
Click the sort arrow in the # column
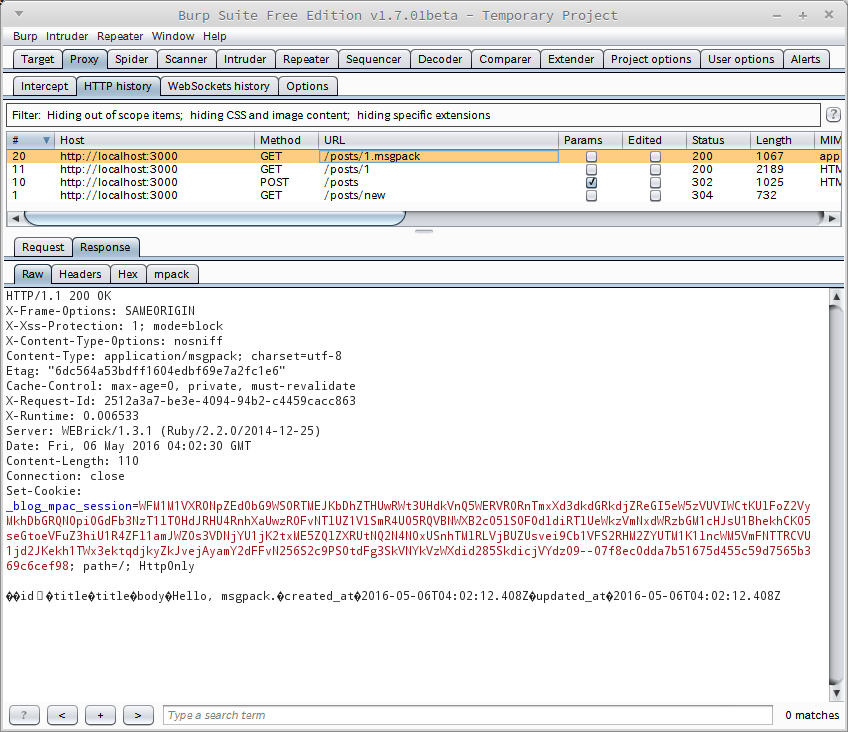coord(46,141)
